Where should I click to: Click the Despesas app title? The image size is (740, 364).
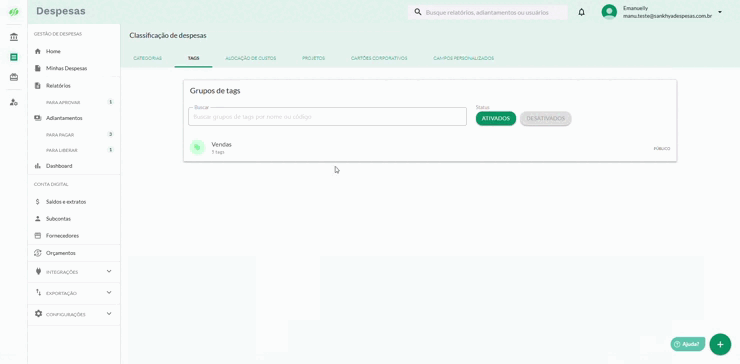tap(61, 11)
